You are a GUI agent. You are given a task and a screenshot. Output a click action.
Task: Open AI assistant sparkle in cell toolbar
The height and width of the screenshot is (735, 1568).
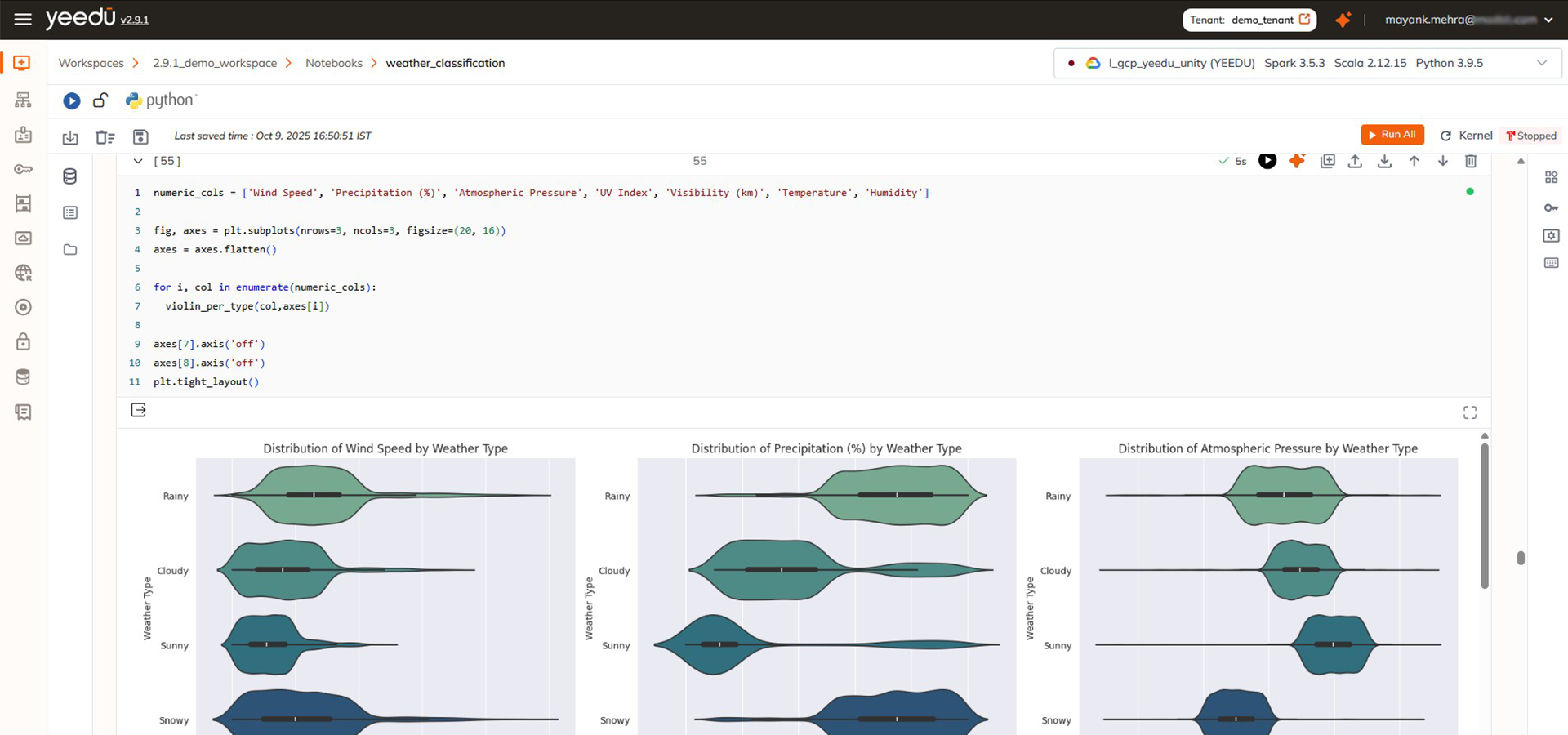pos(1297,161)
